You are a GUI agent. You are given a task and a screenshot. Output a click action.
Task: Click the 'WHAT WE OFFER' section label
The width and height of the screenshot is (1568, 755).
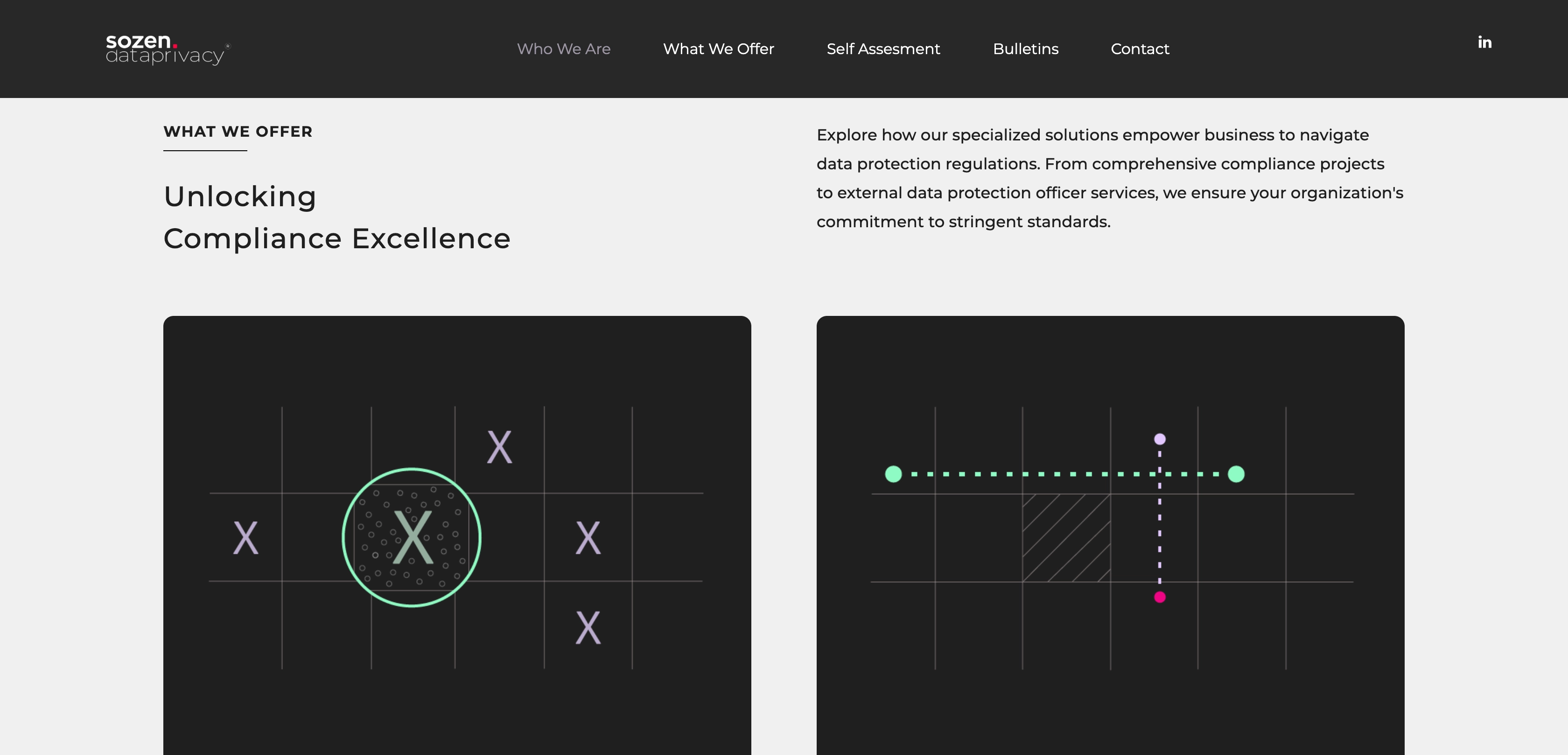pos(238,132)
